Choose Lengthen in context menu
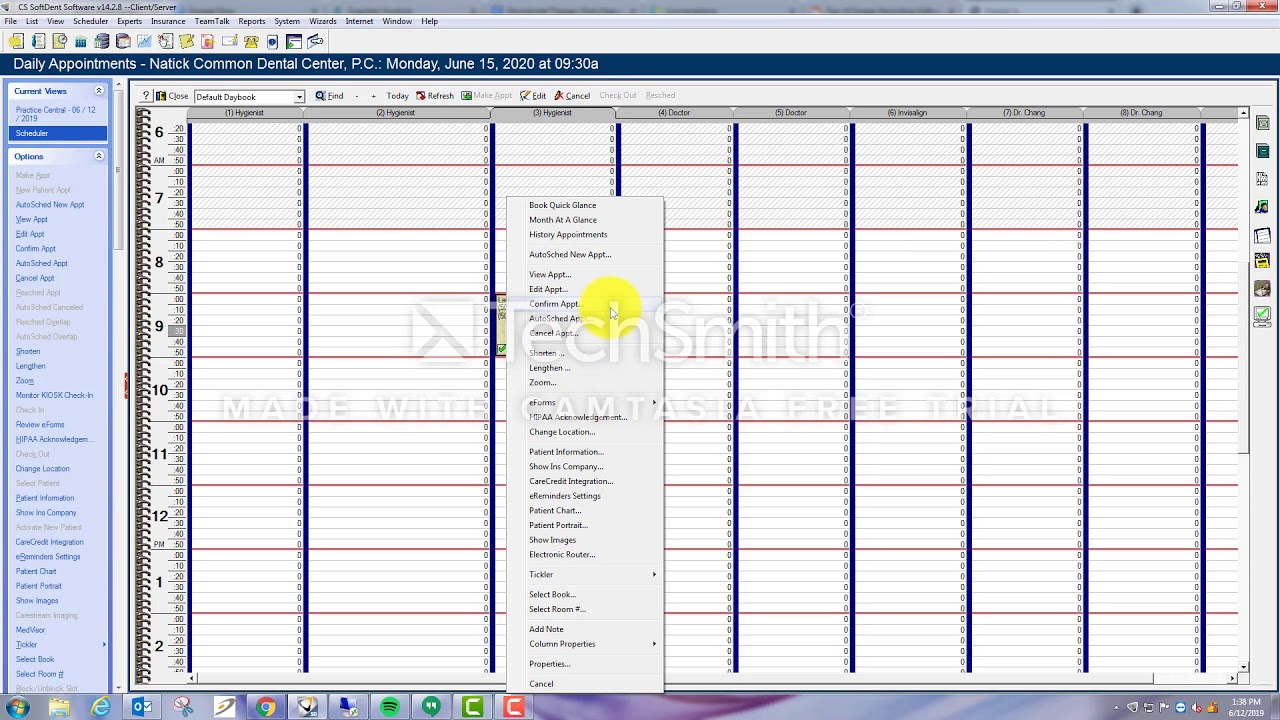This screenshot has width=1280, height=720. click(x=549, y=368)
